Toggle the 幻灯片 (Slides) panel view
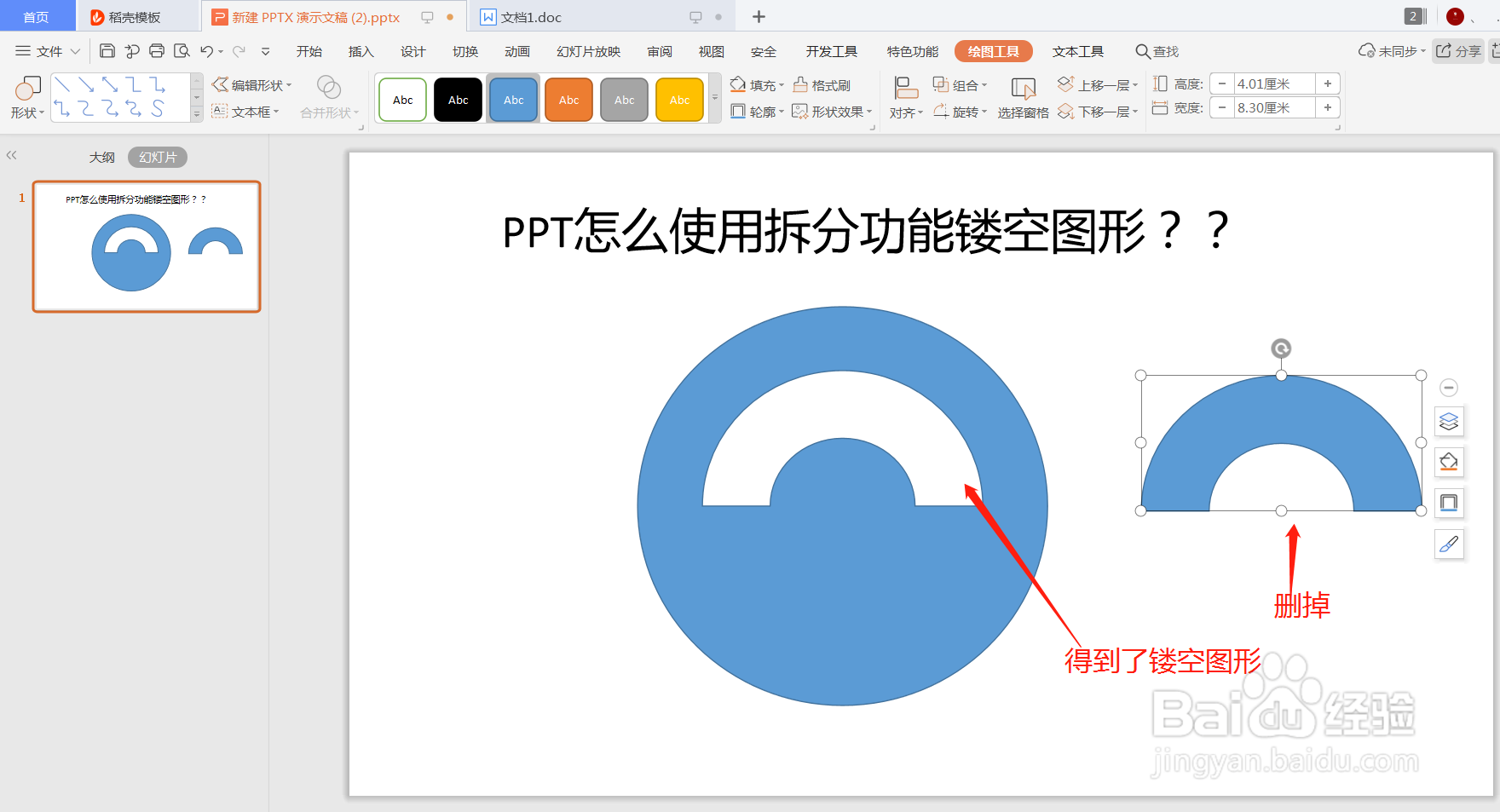The width and height of the screenshot is (1500, 812). [157, 157]
